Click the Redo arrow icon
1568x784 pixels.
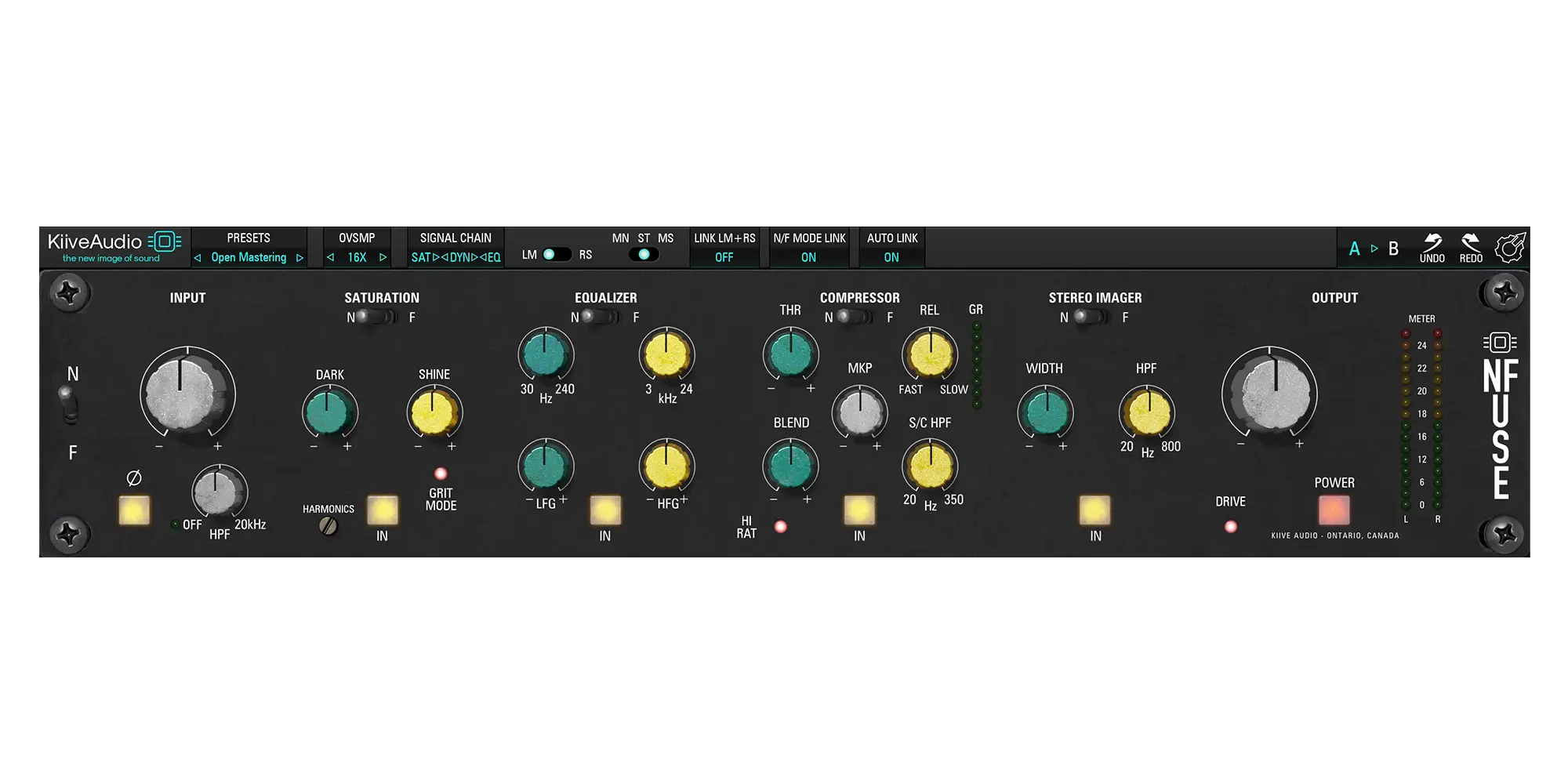[x=1471, y=242]
